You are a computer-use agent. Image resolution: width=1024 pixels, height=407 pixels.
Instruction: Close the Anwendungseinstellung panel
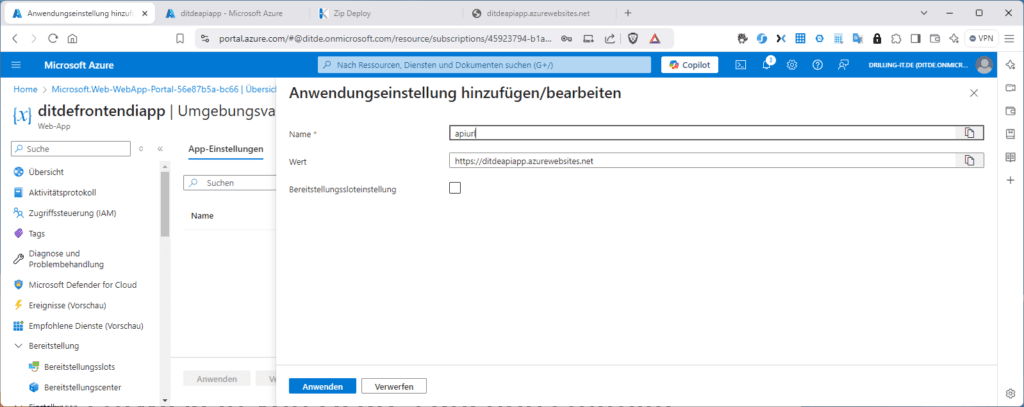974,93
